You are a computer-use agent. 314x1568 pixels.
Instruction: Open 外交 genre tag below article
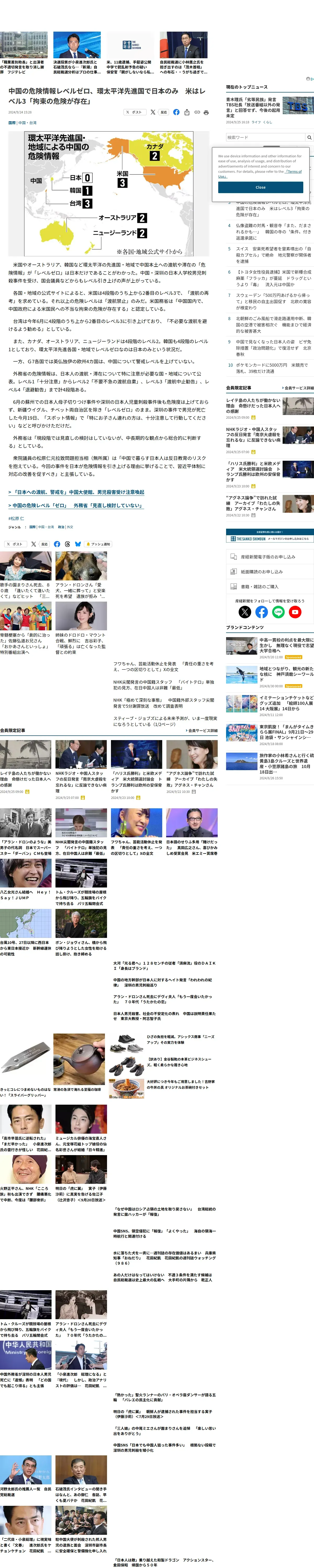[70, 527]
